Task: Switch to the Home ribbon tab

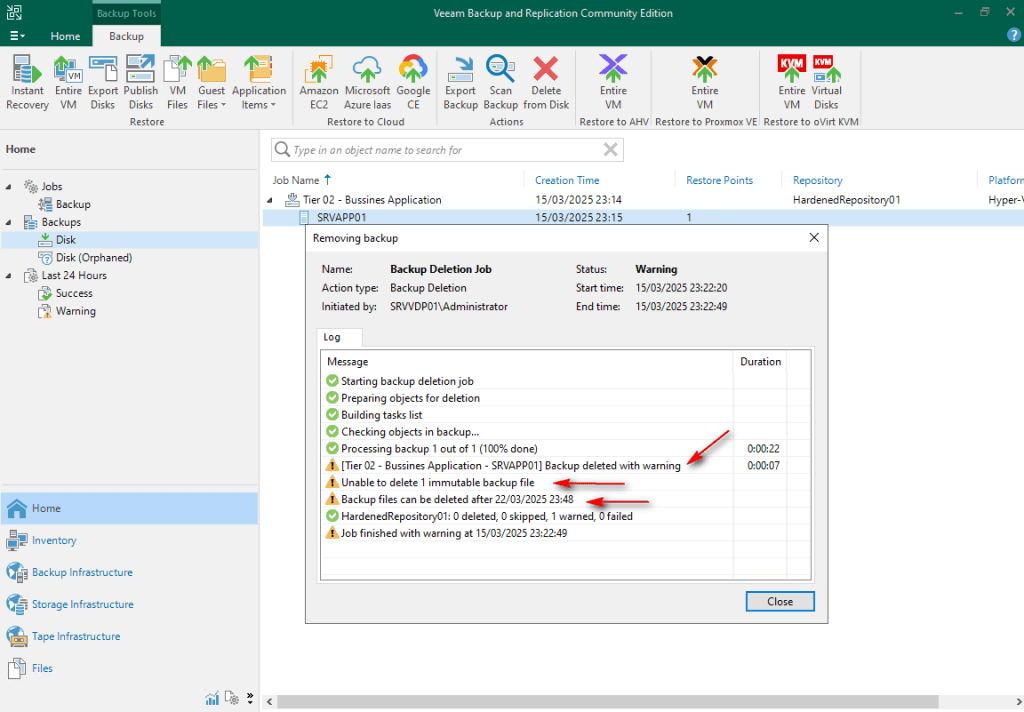Action: tap(65, 36)
